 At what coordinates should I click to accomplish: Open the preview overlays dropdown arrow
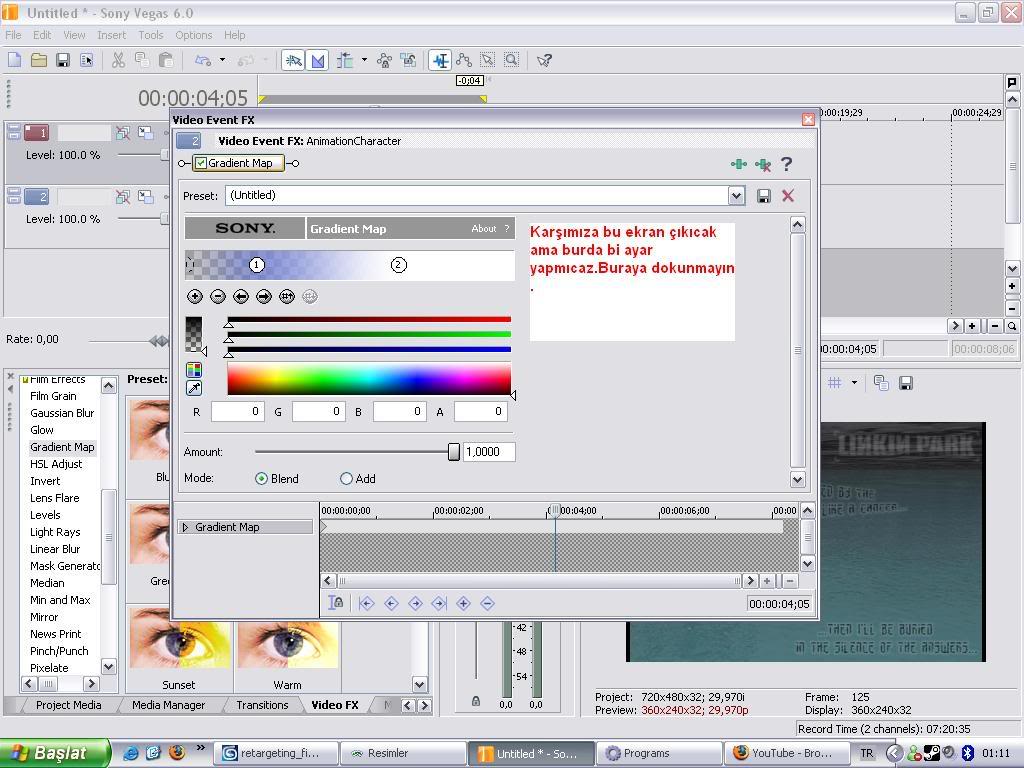854,383
